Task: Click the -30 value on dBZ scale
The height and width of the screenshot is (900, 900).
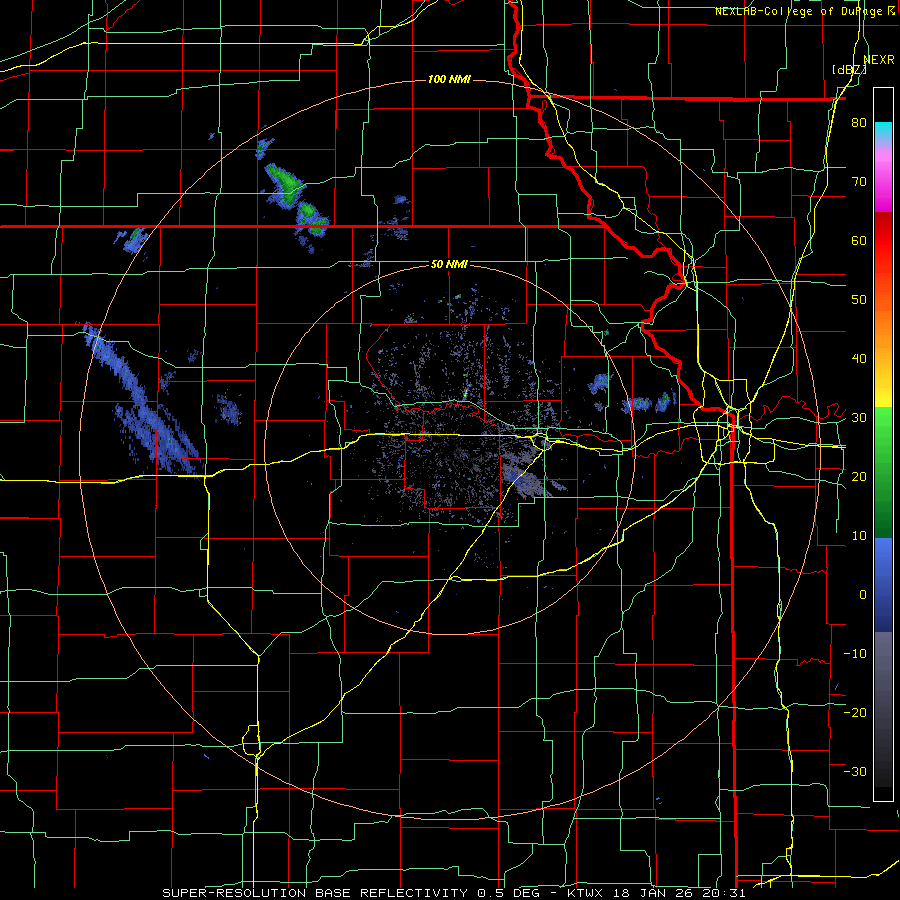Action: pyautogui.click(x=855, y=771)
